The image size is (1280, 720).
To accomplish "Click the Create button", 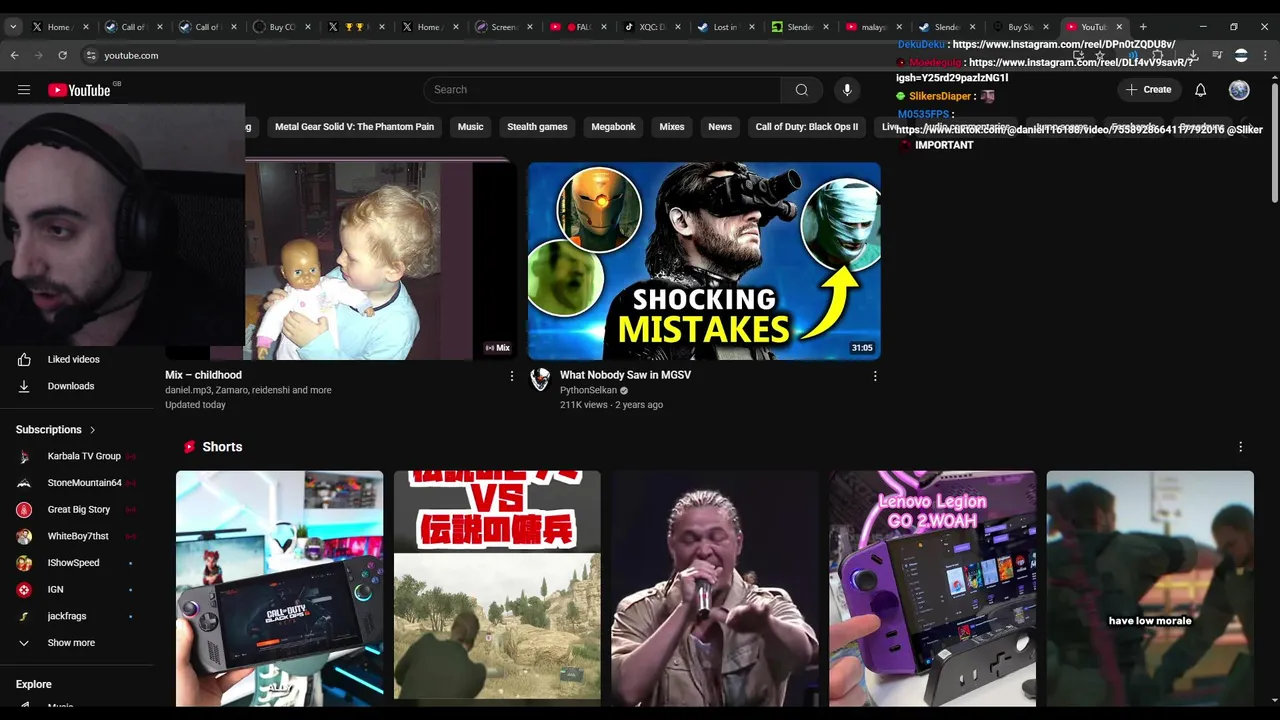I will (1148, 90).
